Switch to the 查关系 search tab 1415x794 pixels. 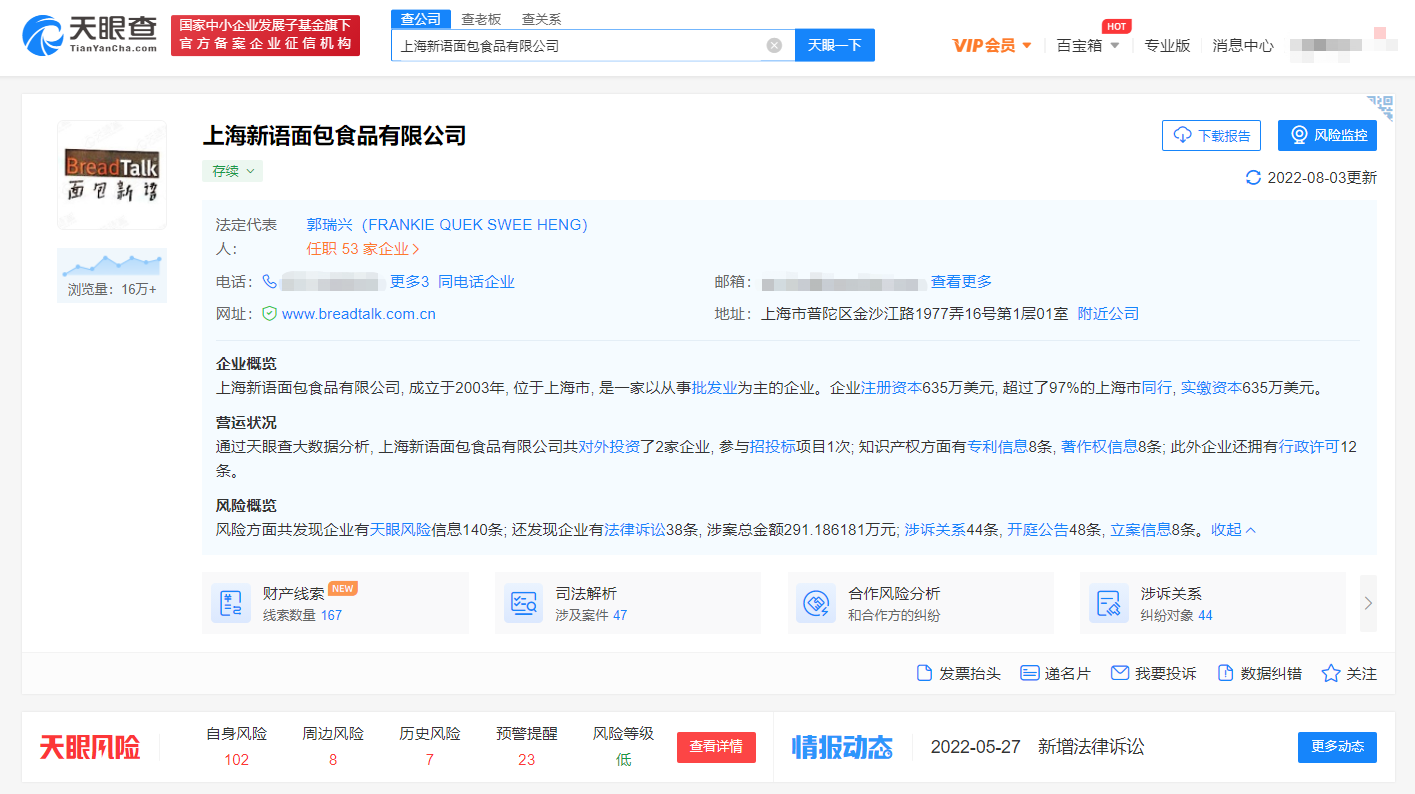pos(541,19)
